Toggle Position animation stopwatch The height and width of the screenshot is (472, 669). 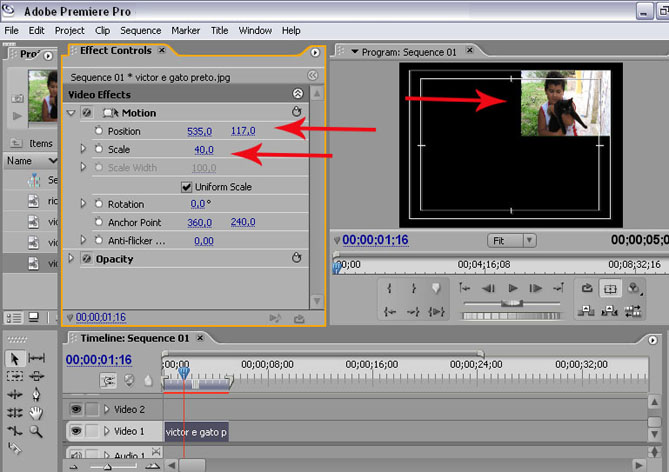click(98, 131)
